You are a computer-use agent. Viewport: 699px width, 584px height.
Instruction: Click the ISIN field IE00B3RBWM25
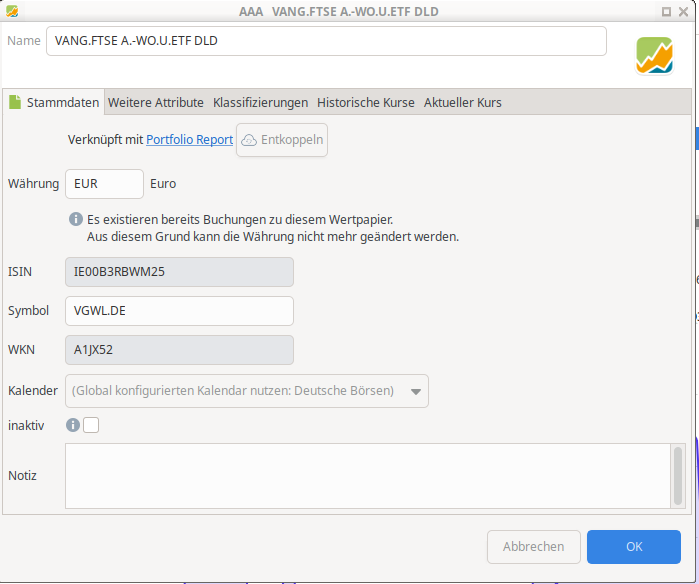[179, 272]
